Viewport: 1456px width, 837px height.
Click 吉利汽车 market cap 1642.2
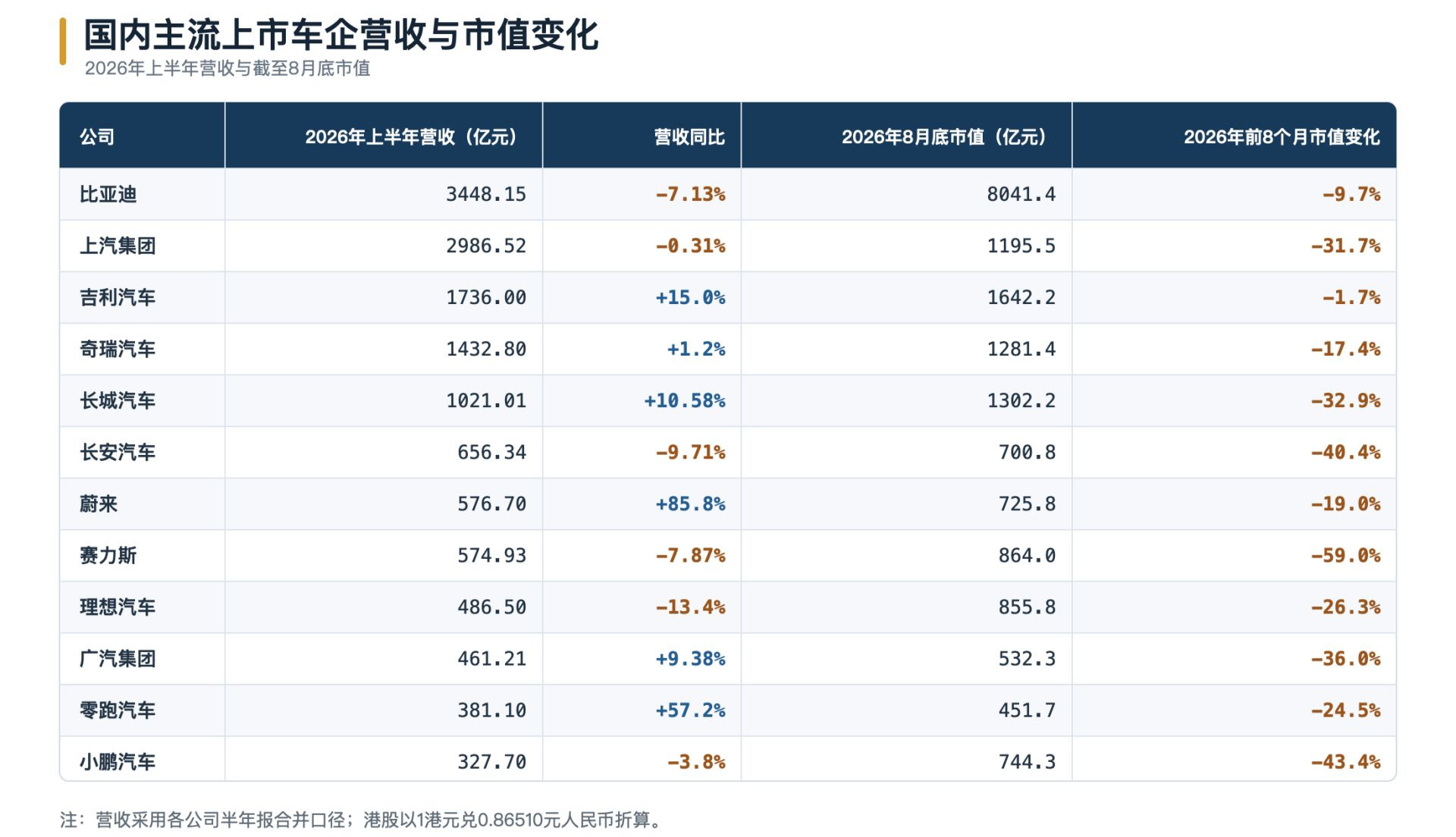(x=1021, y=297)
